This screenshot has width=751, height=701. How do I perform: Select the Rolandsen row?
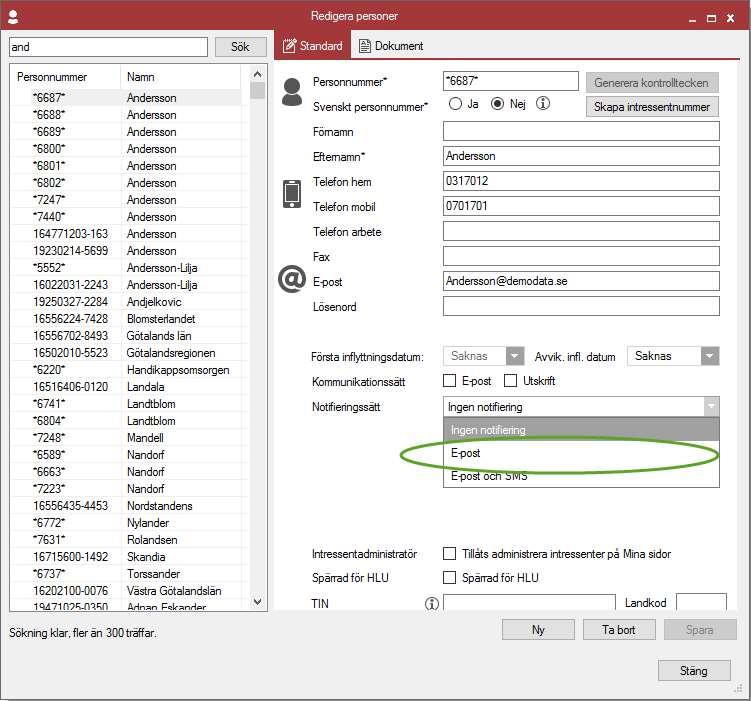pos(126,540)
